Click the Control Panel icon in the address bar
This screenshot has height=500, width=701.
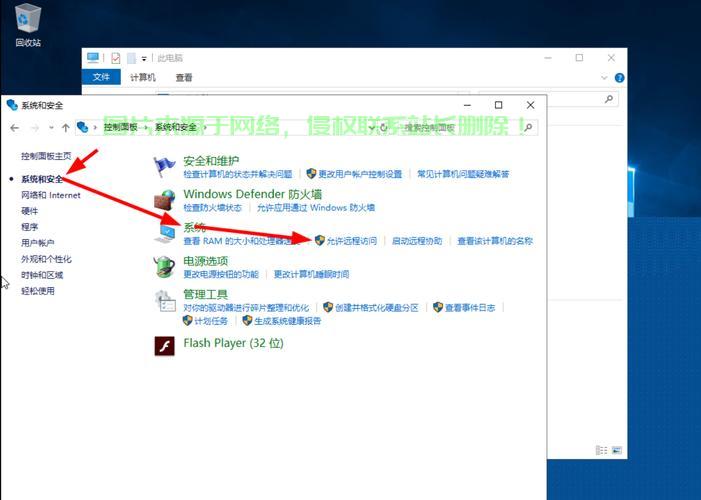point(82,127)
